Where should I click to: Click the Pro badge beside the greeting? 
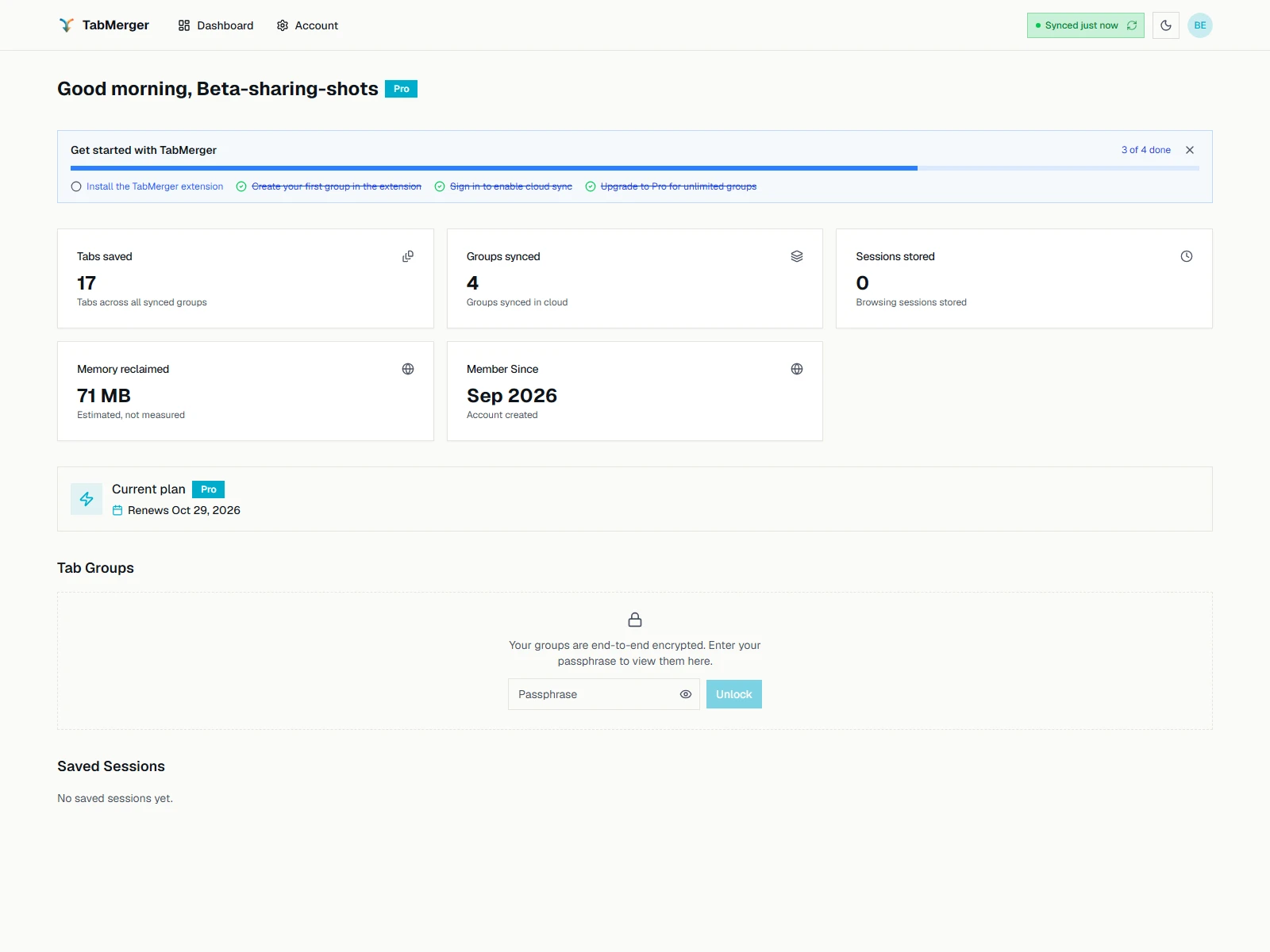point(401,89)
